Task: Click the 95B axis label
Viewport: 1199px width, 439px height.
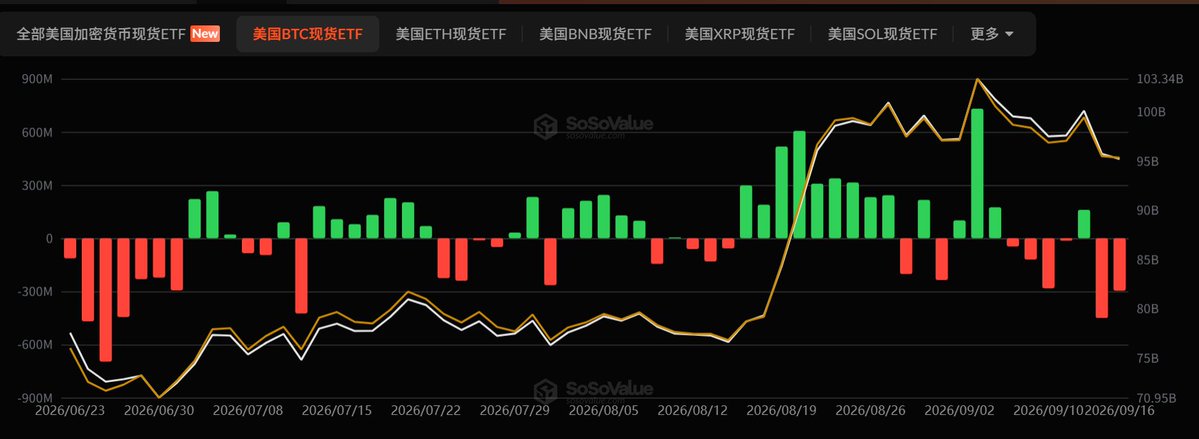Action: (x=1149, y=162)
